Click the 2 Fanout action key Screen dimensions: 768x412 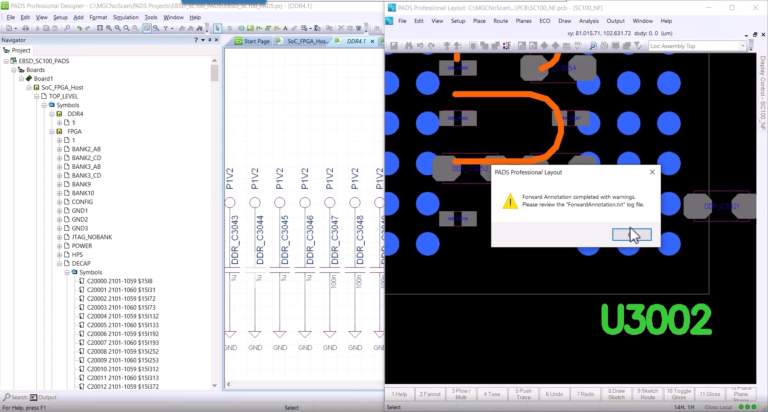tap(430, 394)
